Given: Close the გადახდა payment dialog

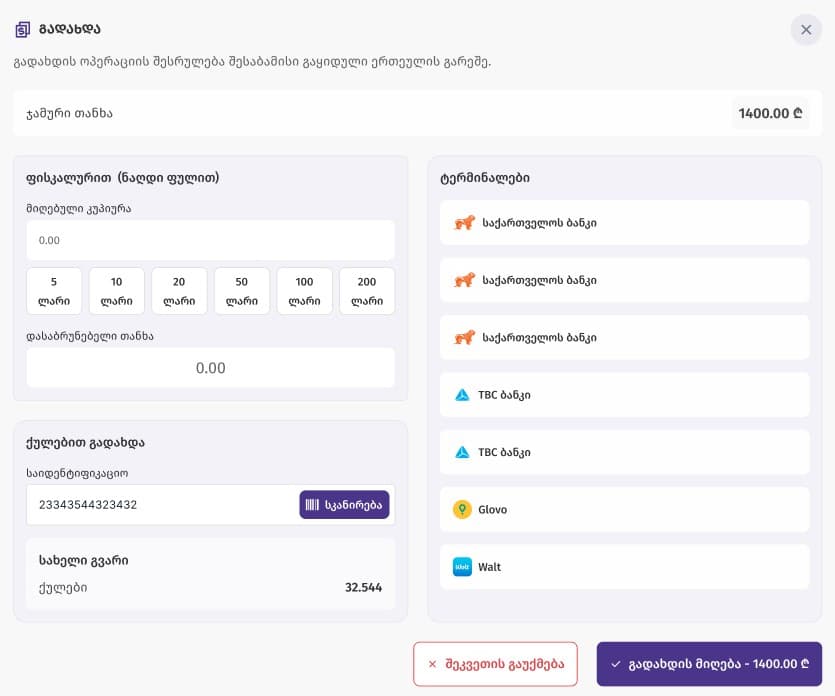Looking at the screenshot, I should click(x=806, y=29).
